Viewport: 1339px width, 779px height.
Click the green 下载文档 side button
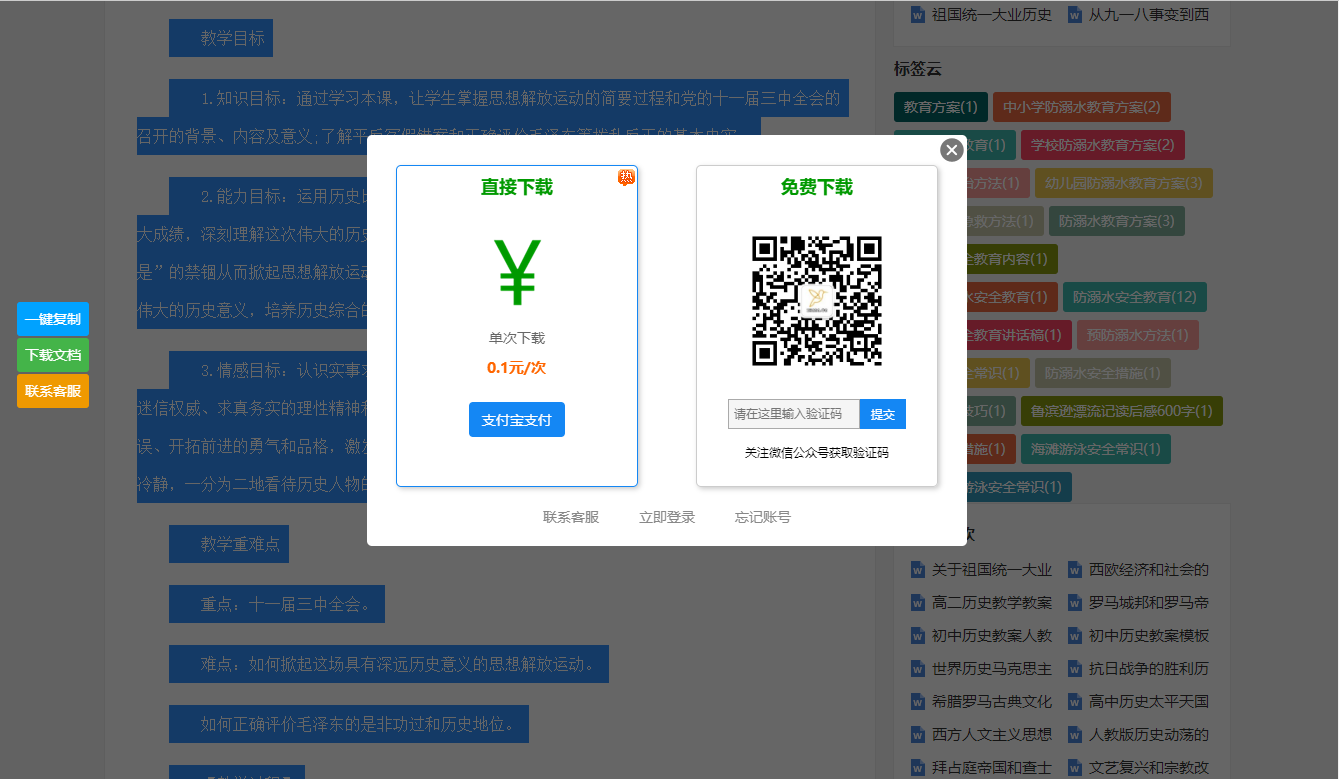53,355
